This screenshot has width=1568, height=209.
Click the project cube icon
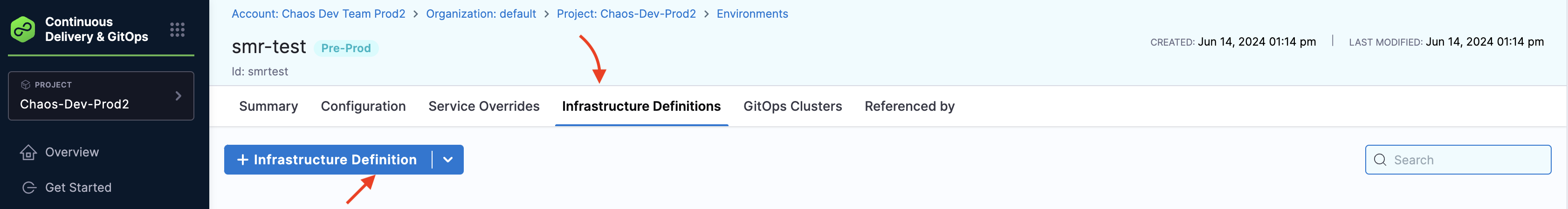click(x=26, y=85)
